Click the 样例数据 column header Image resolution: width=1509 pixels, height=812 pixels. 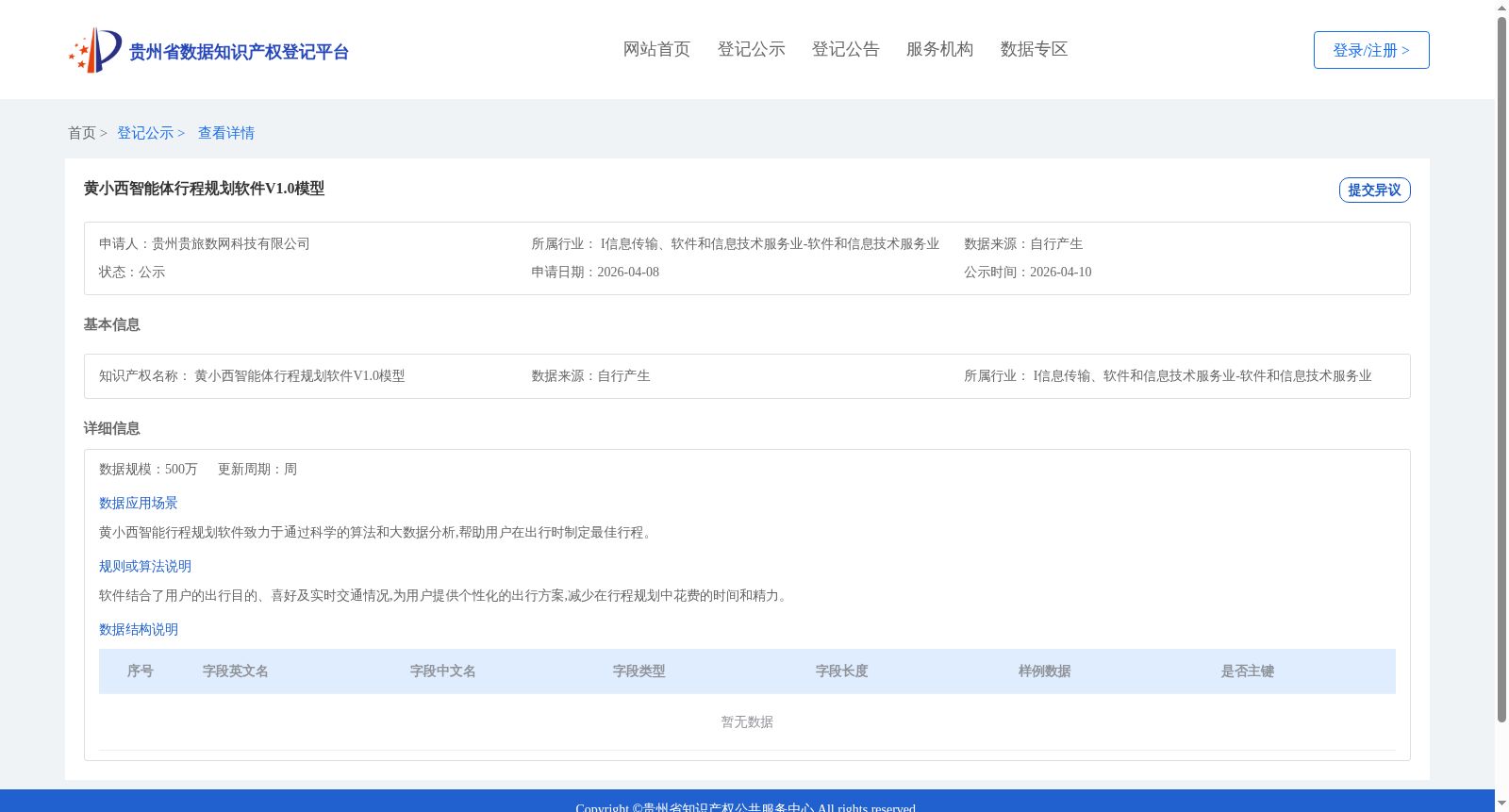[x=1045, y=671]
